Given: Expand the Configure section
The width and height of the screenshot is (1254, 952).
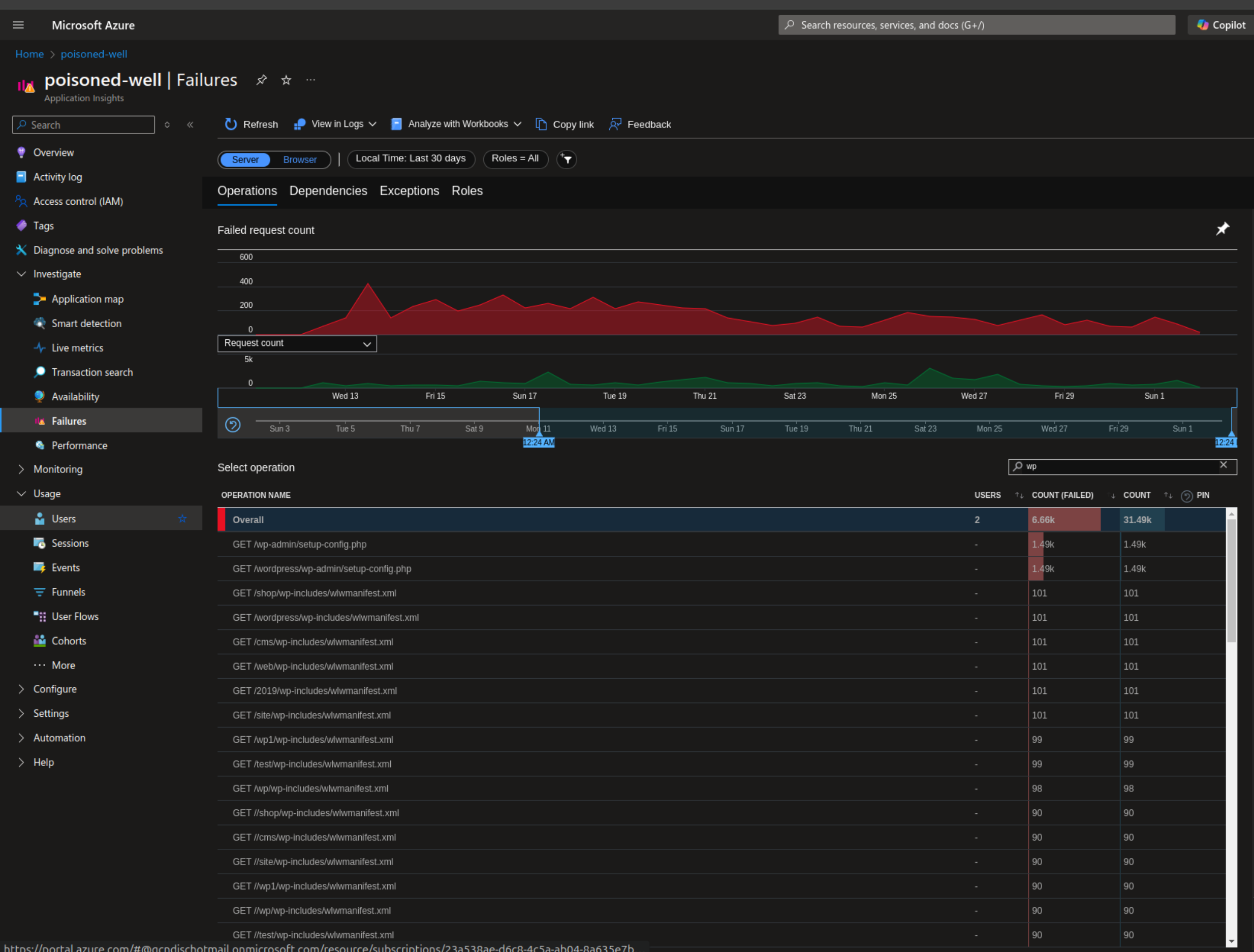Looking at the screenshot, I should (21, 689).
